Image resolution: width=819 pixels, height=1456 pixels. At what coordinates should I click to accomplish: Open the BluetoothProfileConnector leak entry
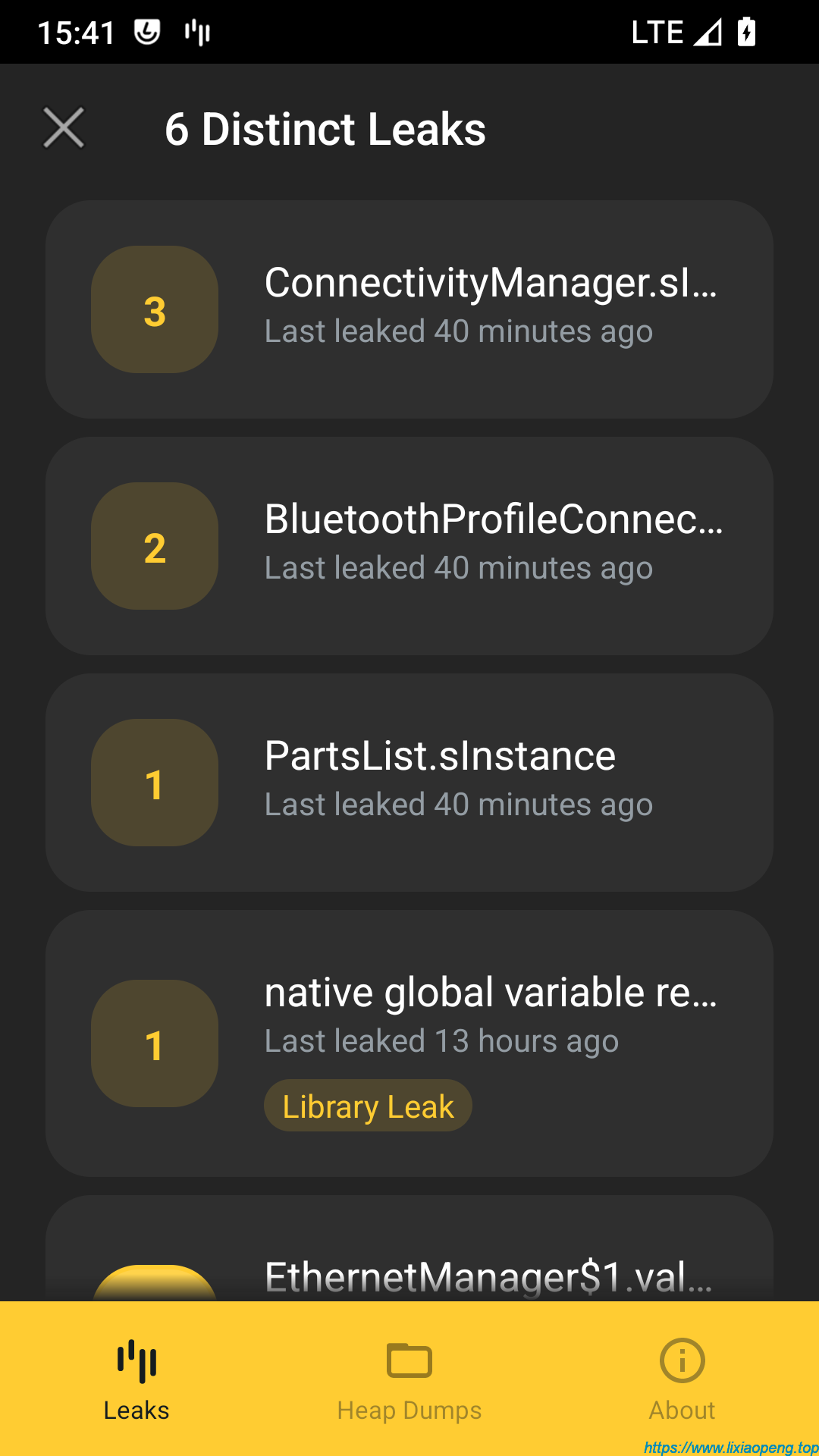[x=493, y=520]
